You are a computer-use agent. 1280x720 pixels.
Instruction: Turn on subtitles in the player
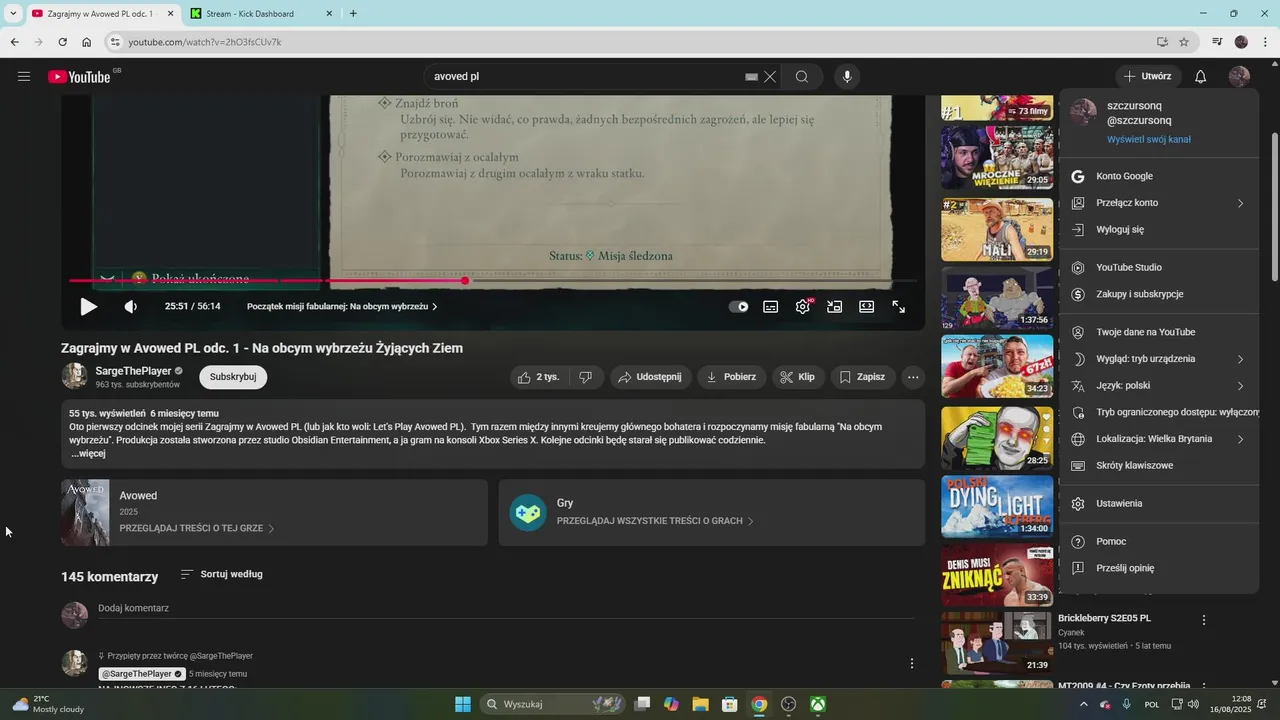coord(771,307)
